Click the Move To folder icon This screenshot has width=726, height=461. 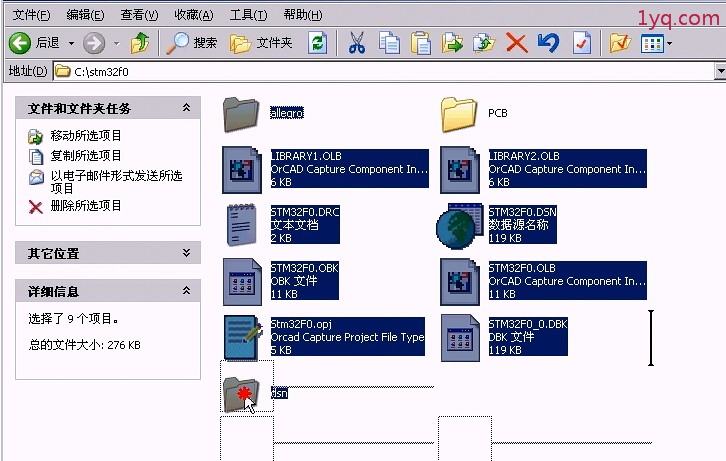pyautogui.click(x=452, y=43)
